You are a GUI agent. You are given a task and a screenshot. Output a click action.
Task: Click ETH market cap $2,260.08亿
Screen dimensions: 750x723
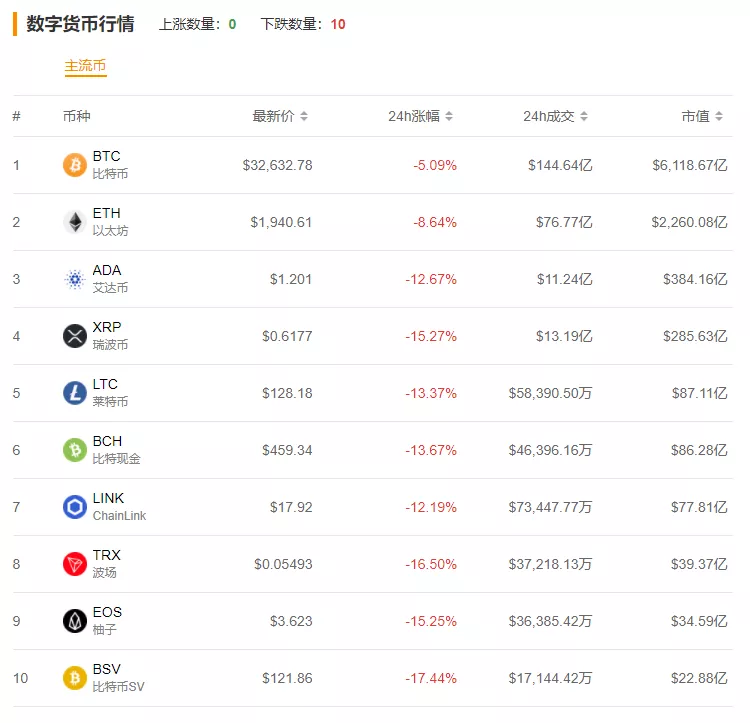click(x=689, y=222)
